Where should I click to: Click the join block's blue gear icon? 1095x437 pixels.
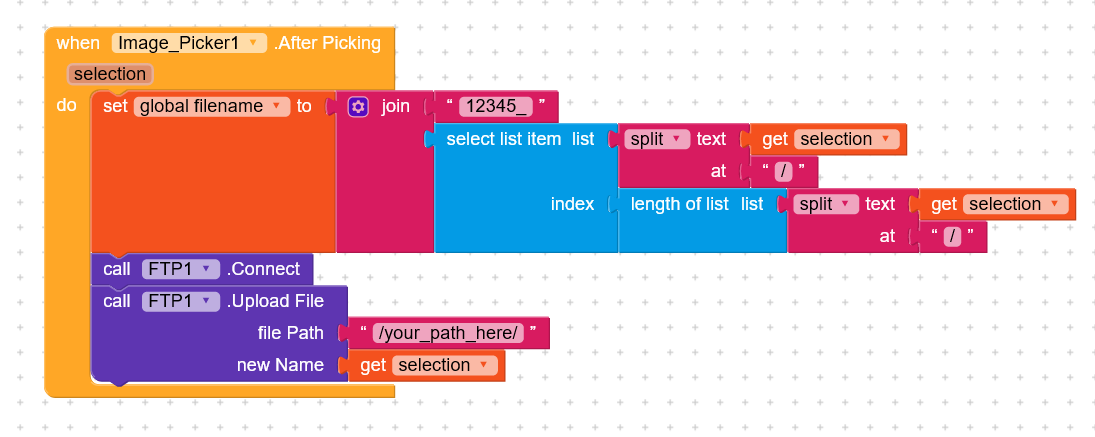(359, 106)
